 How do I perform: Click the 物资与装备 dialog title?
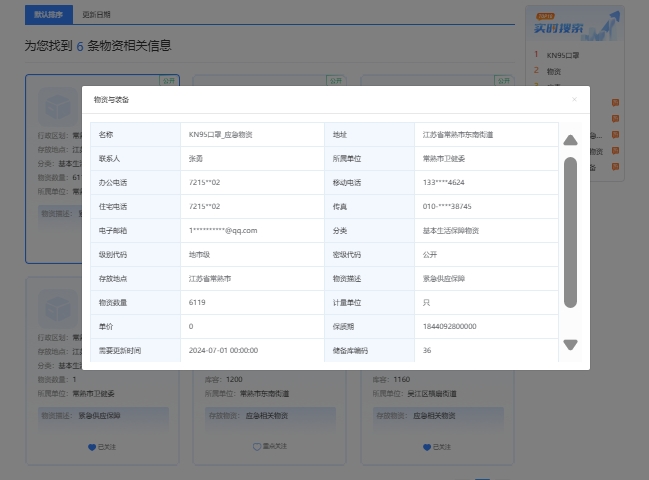[x=111, y=100]
